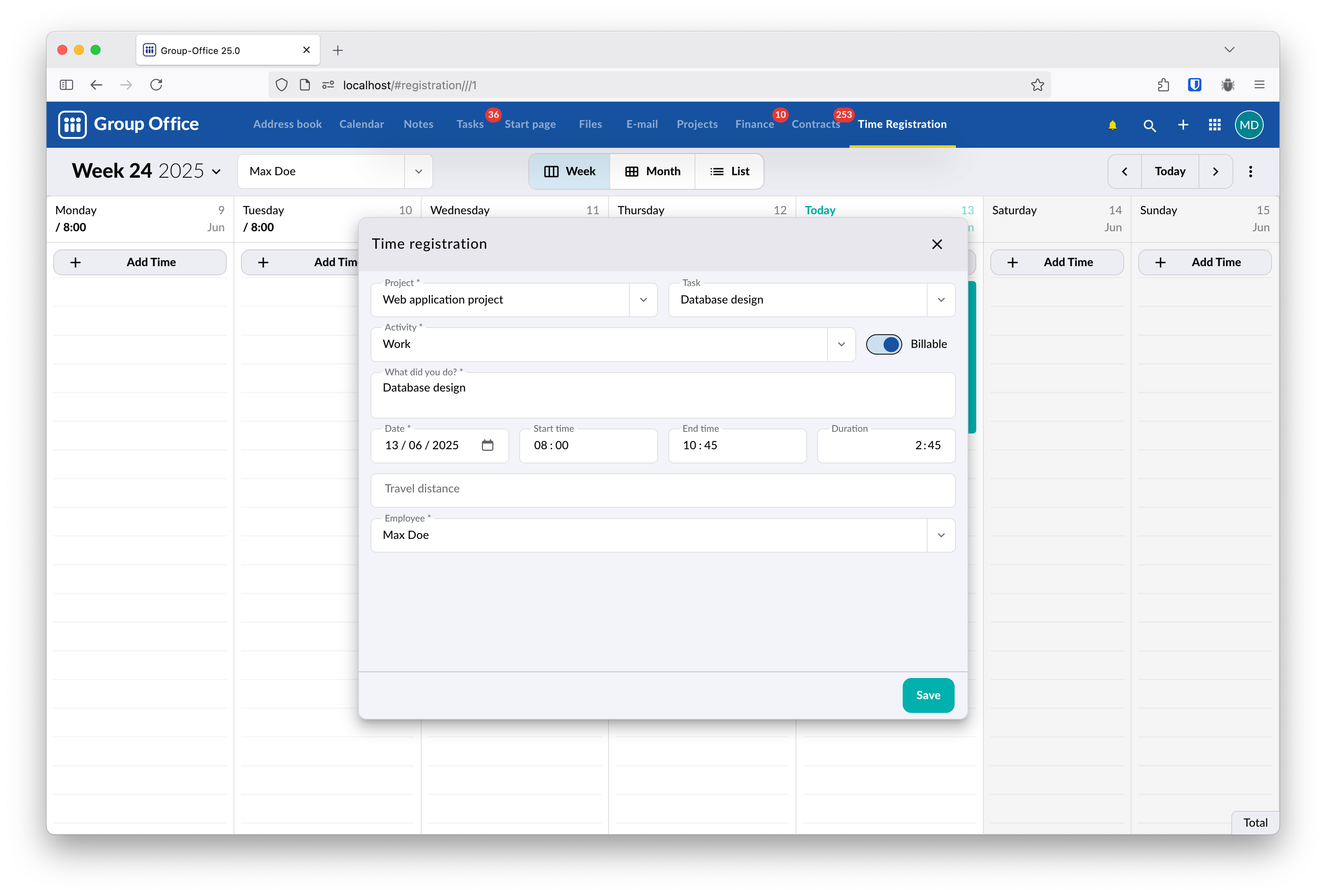This screenshot has width=1326, height=896.
Task: Add Time for Sunday
Action: pos(1204,262)
